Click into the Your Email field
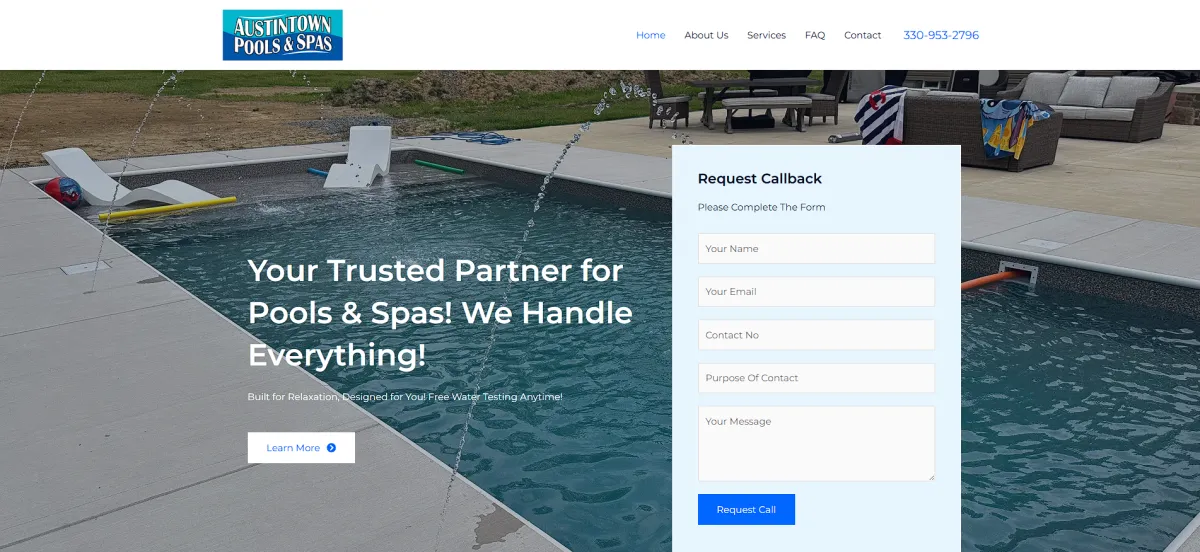The width and height of the screenshot is (1200, 552). (816, 292)
